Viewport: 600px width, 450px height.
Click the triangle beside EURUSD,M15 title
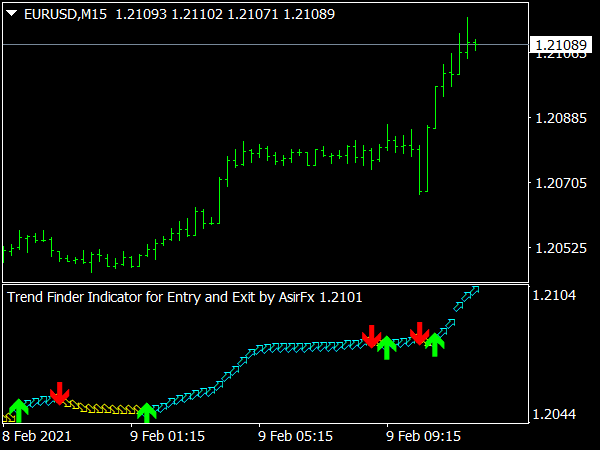(12, 14)
